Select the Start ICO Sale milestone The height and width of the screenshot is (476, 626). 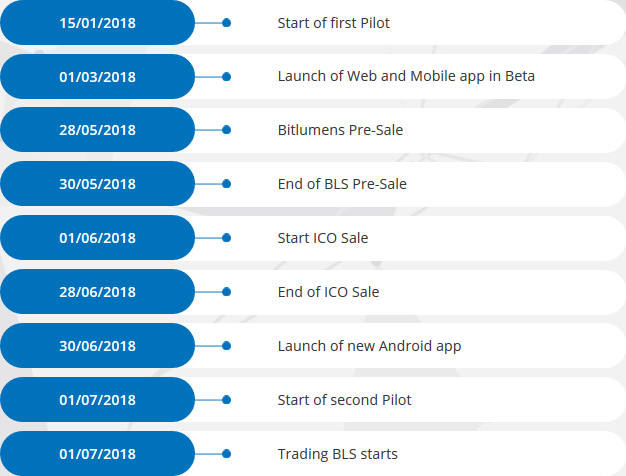click(323, 238)
